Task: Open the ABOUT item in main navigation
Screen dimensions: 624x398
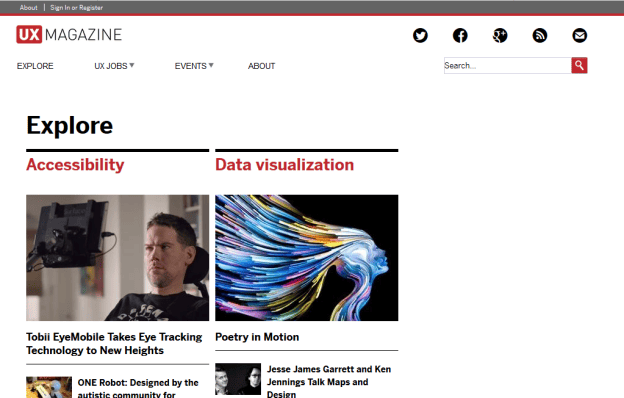Action: tap(261, 66)
